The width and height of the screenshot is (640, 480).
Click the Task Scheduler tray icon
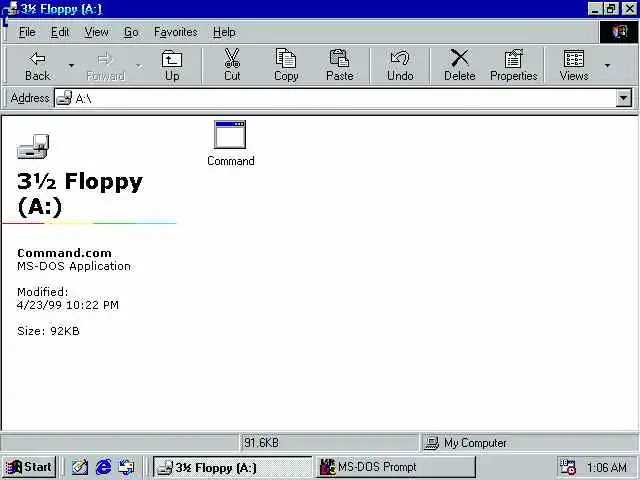tap(567, 467)
